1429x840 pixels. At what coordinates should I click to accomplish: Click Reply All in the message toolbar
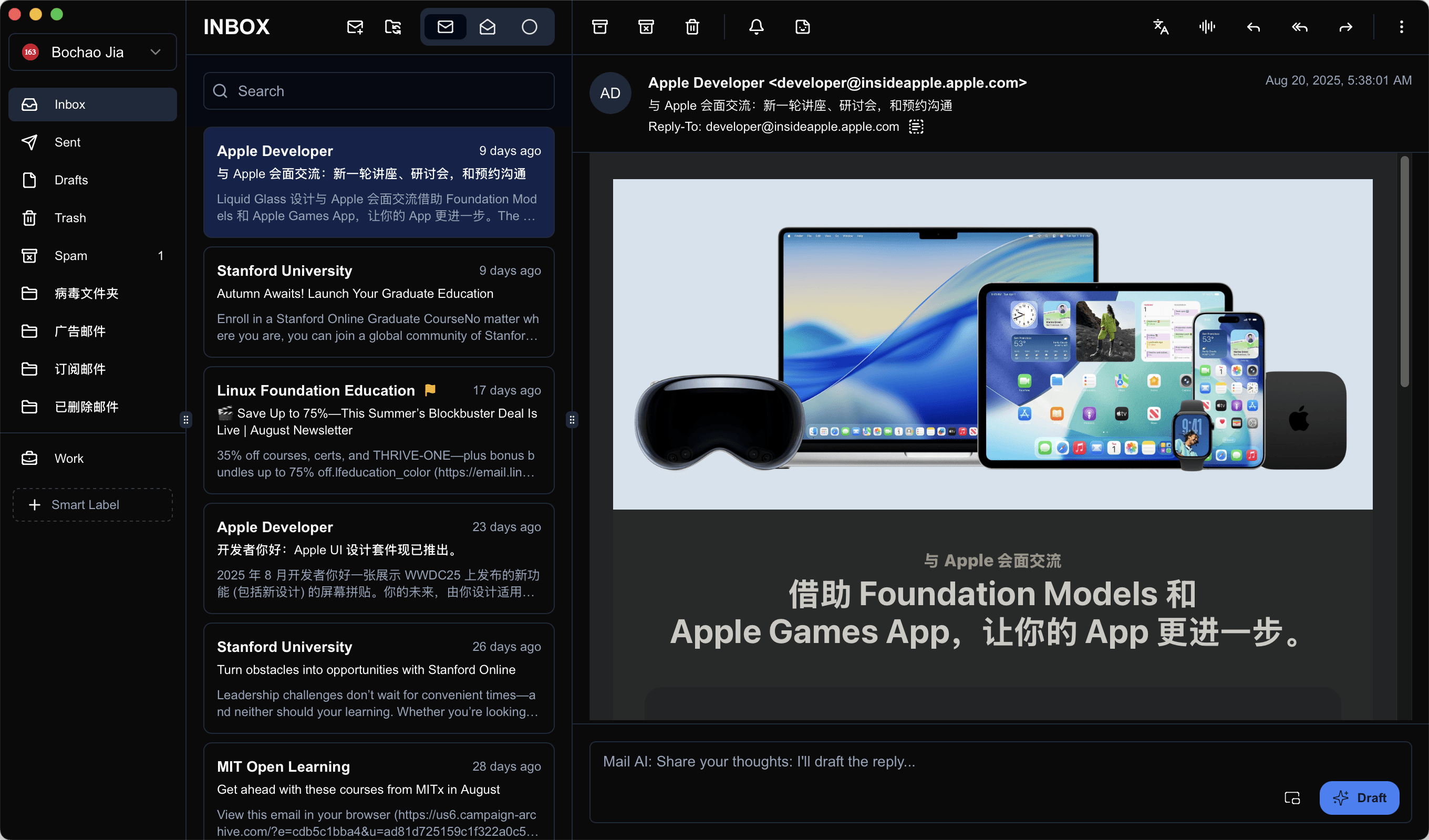point(1299,27)
